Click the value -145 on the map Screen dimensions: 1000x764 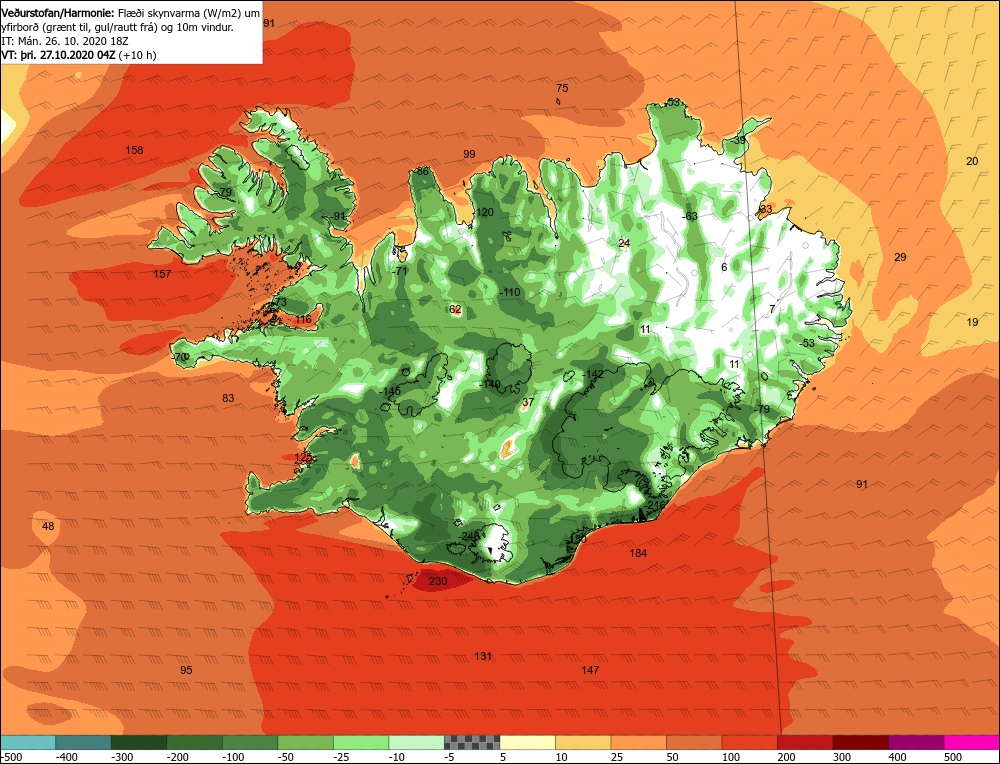pyautogui.click(x=390, y=391)
